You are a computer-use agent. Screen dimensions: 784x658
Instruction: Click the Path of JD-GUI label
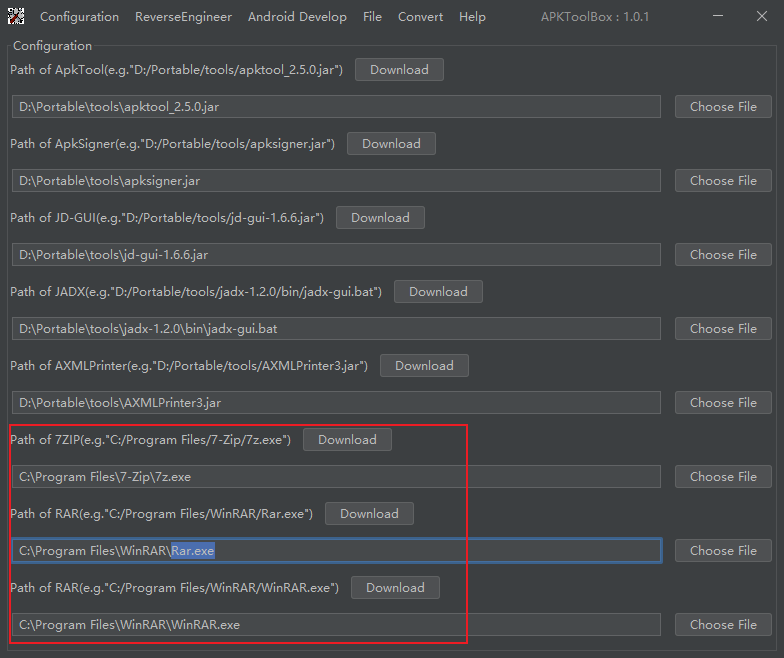tap(167, 218)
